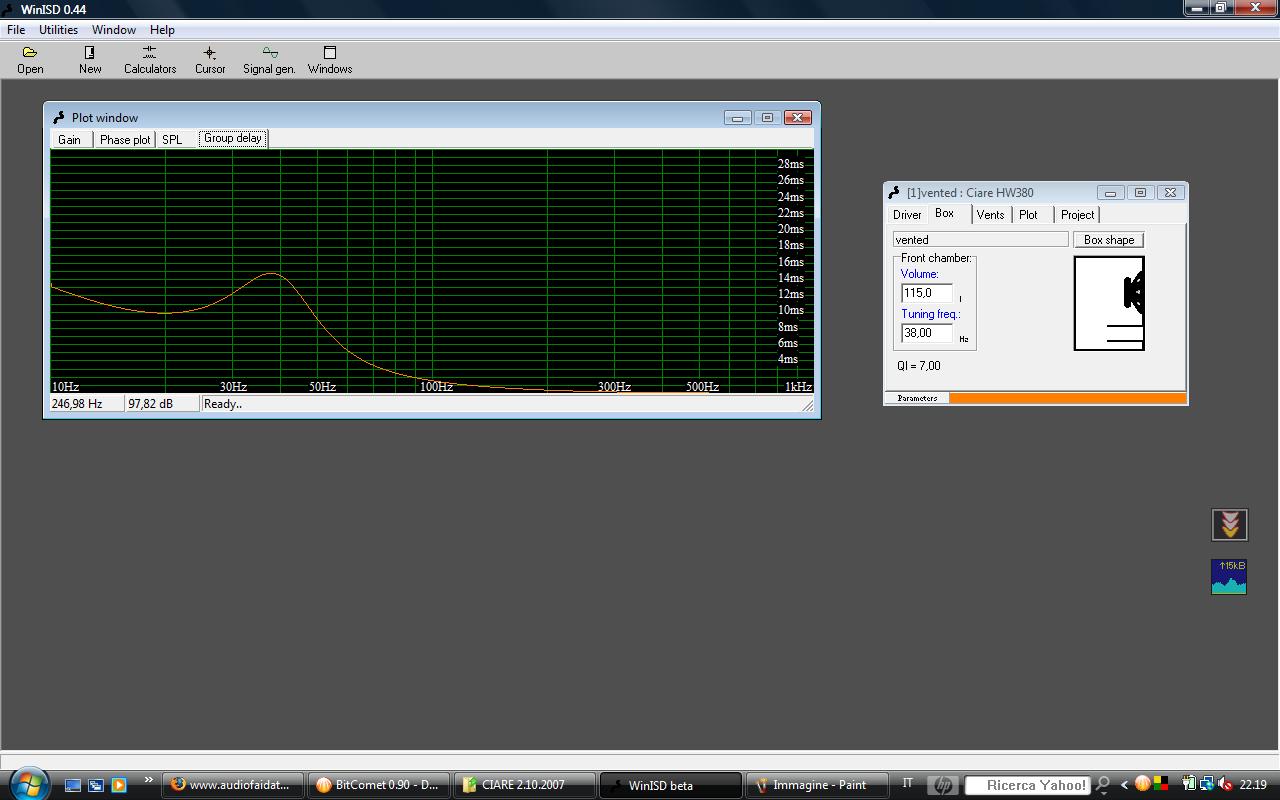The width and height of the screenshot is (1280, 800).
Task: Click the Volume input field
Action: click(x=927, y=293)
